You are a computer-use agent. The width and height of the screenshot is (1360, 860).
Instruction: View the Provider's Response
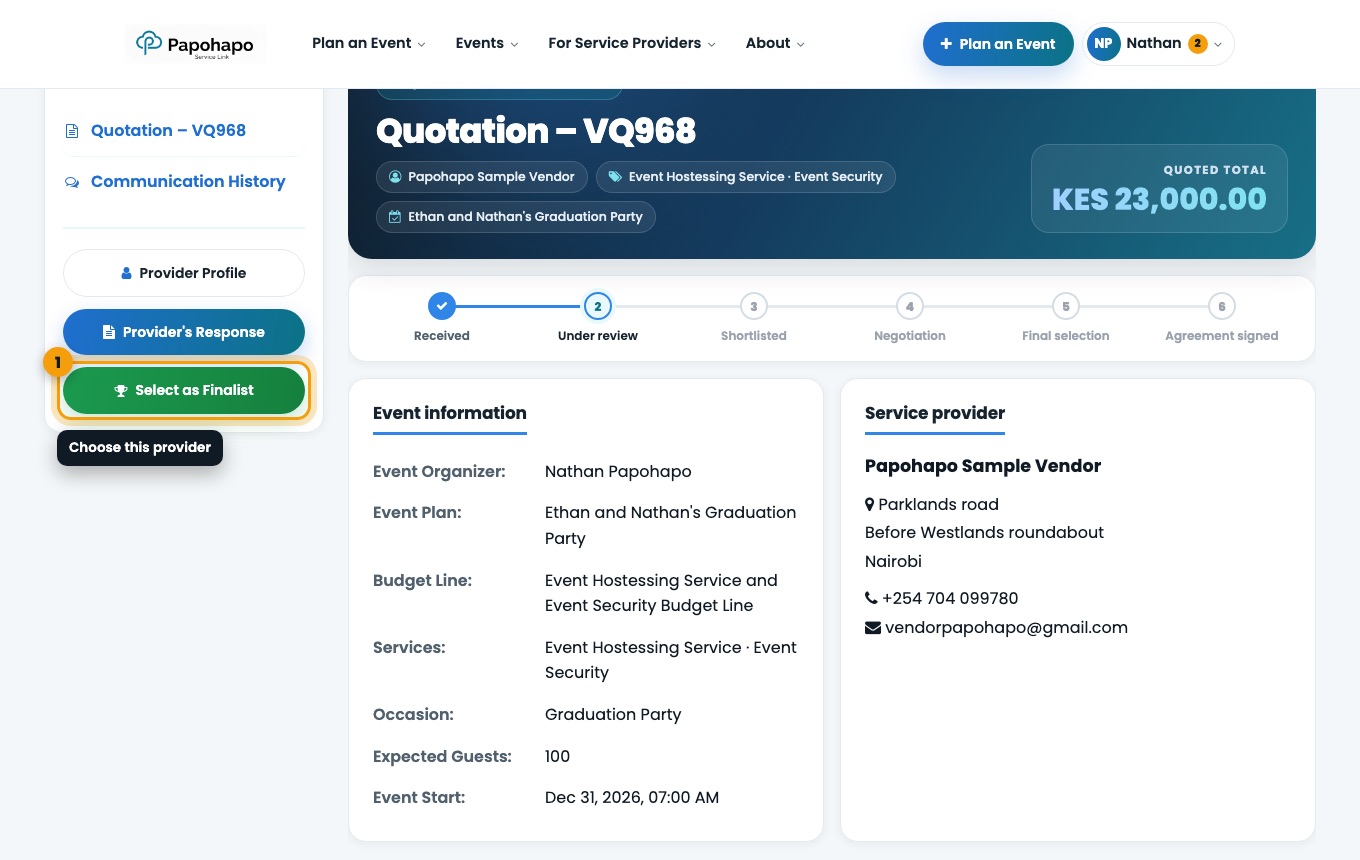[184, 332]
